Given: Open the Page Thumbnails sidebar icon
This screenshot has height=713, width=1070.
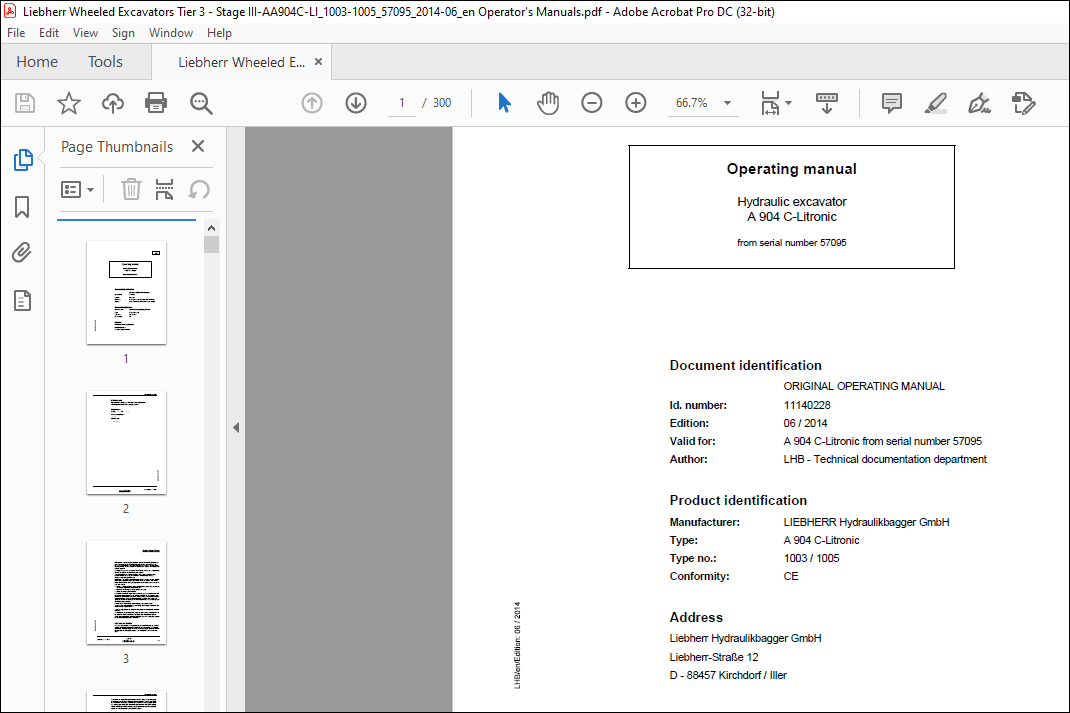Looking at the screenshot, I should point(23,160).
